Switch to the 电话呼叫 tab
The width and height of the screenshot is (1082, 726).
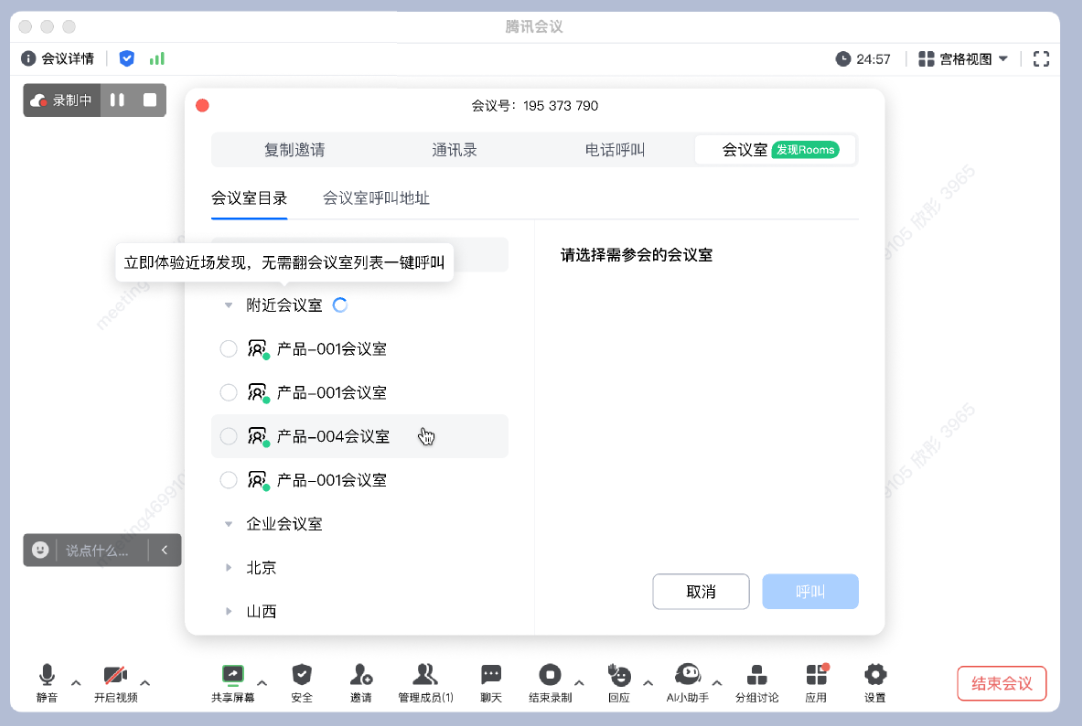[x=615, y=150]
